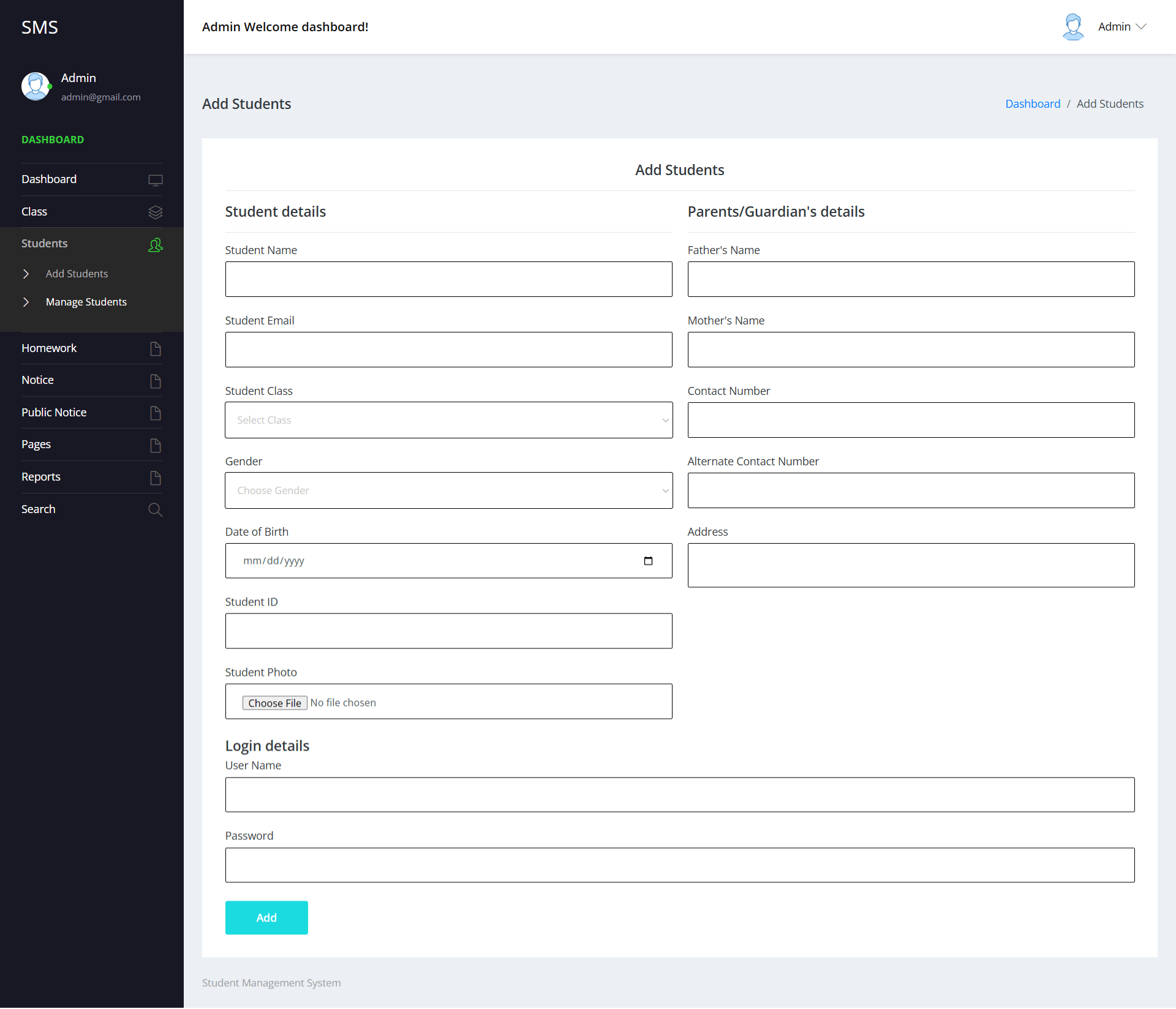Click the Homework document icon
Viewport: 1176px width, 1009px height.
155,349
